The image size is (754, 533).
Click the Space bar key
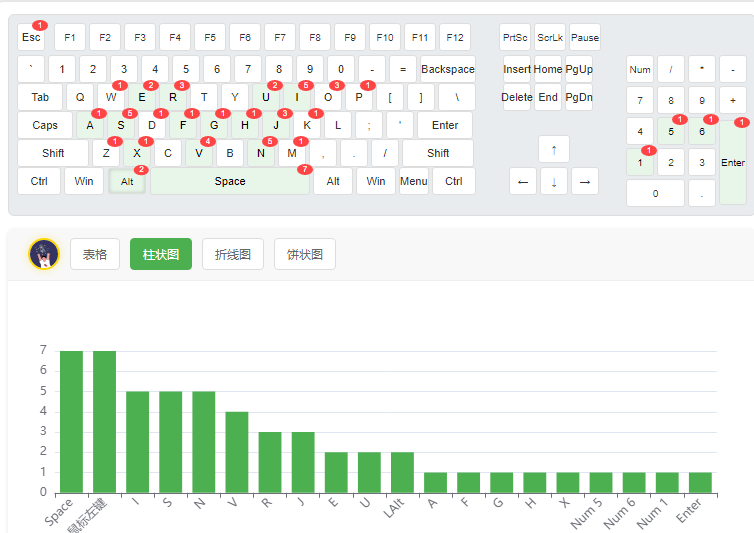230,181
